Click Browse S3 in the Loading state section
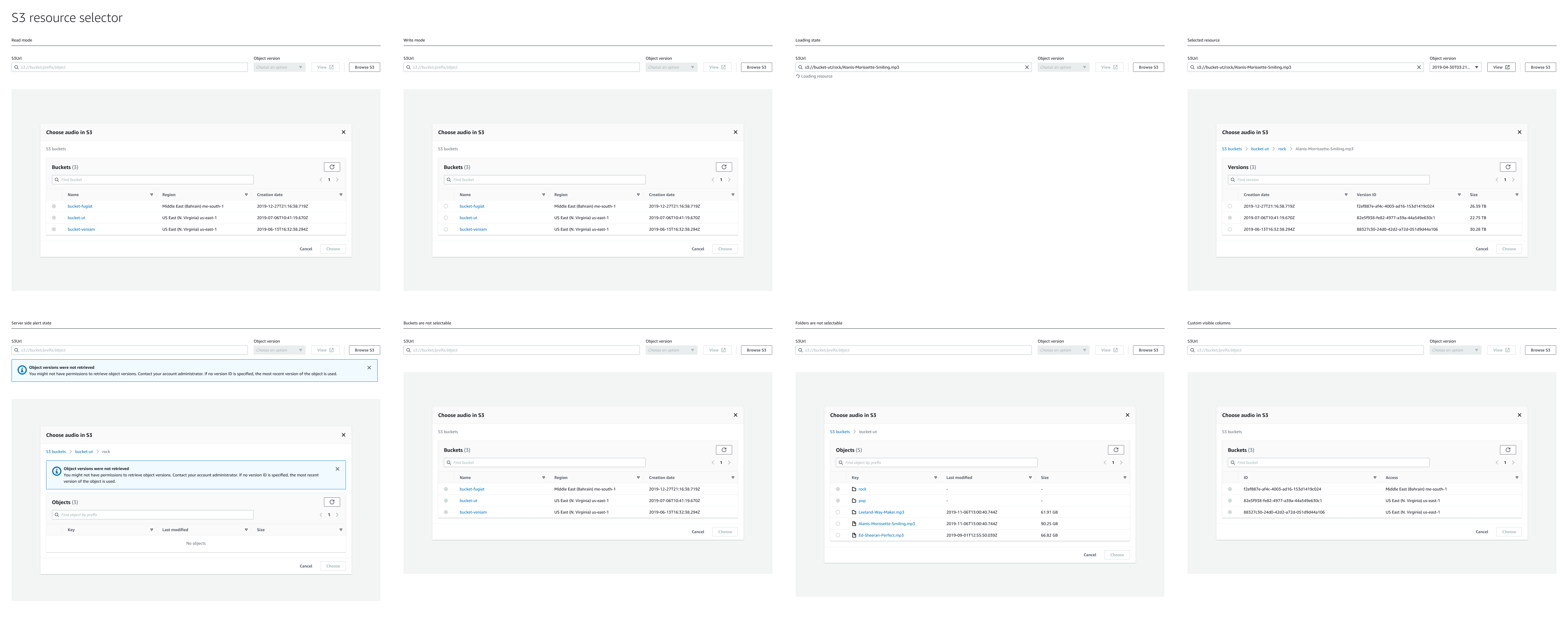Image resolution: width=1568 pixels, height=624 pixels. point(1148,67)
